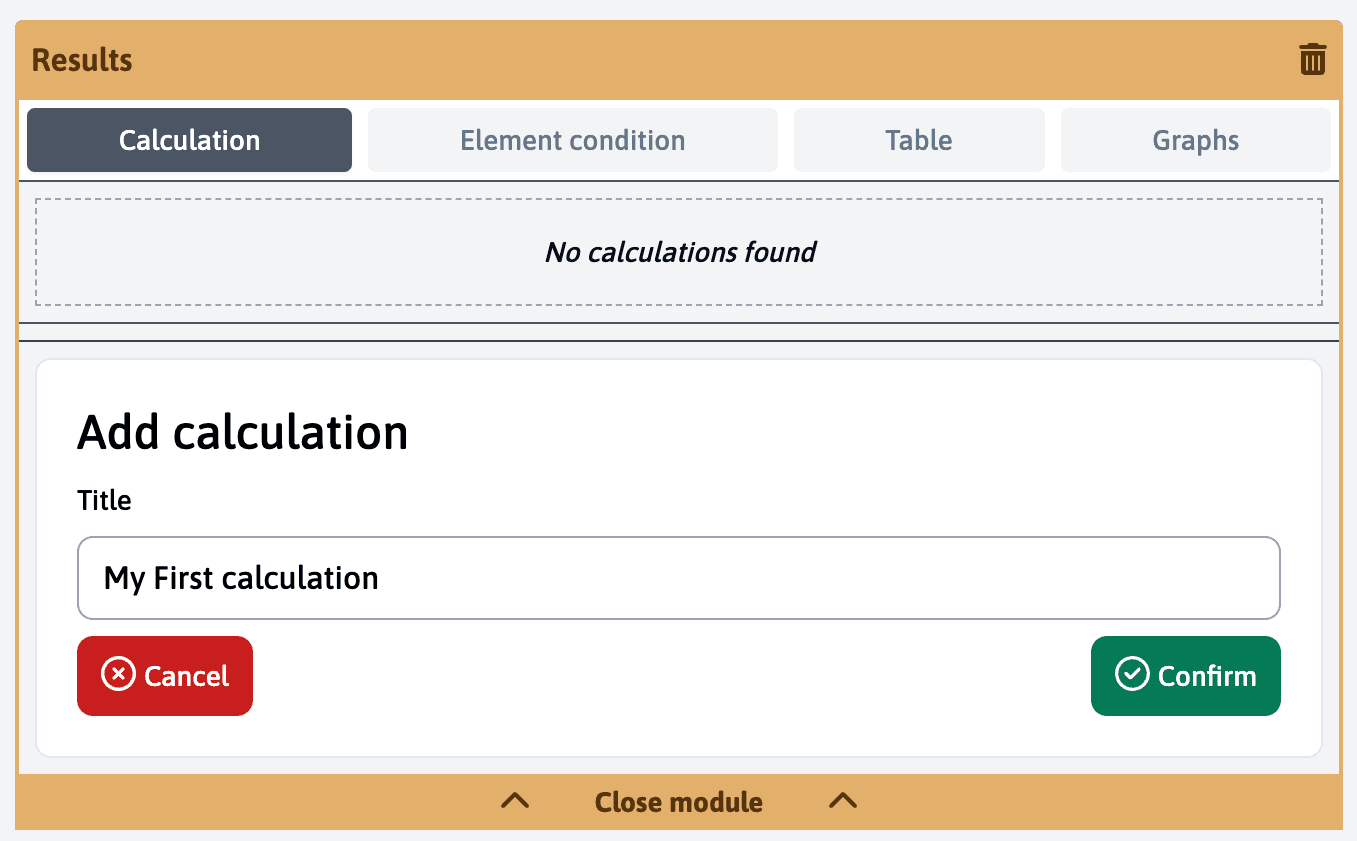
Task: Click the No calculations found placeholder
Action: (679, 252)
